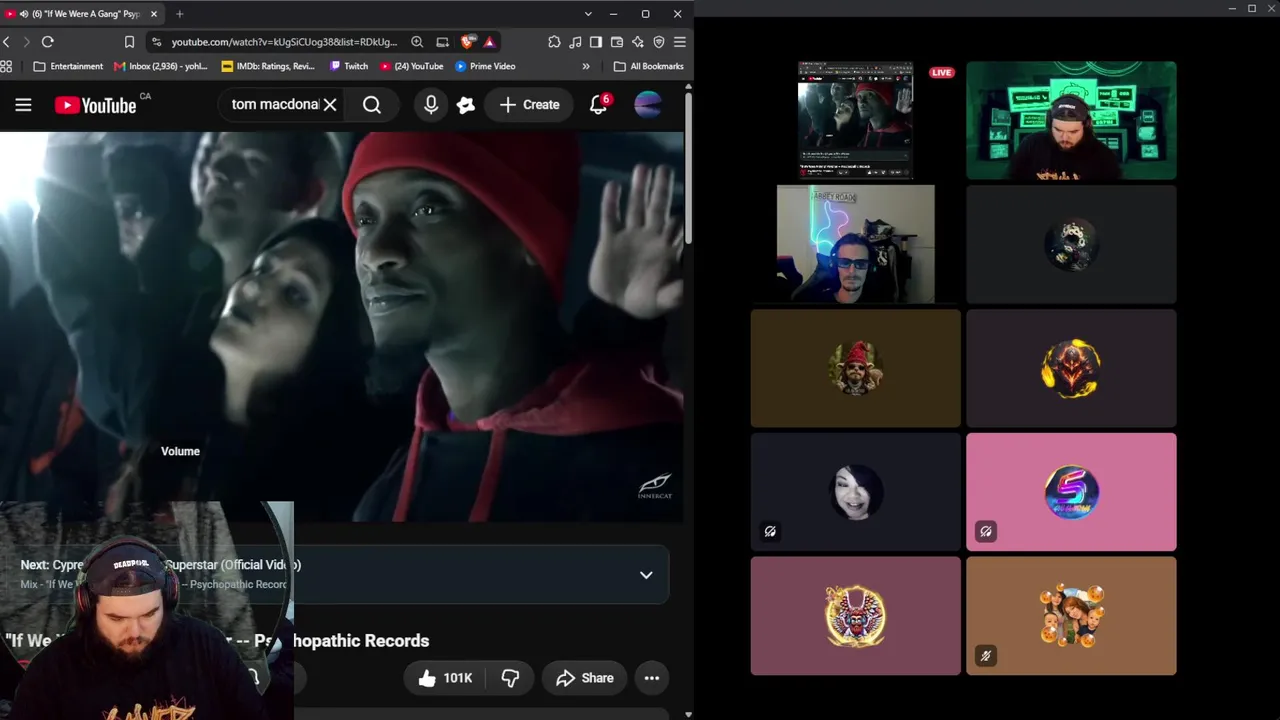Image resolution: width=1280 pixels, height=720 pixels.
Task: Open the All Bookmarks folder
Action: tap(649, 66)
